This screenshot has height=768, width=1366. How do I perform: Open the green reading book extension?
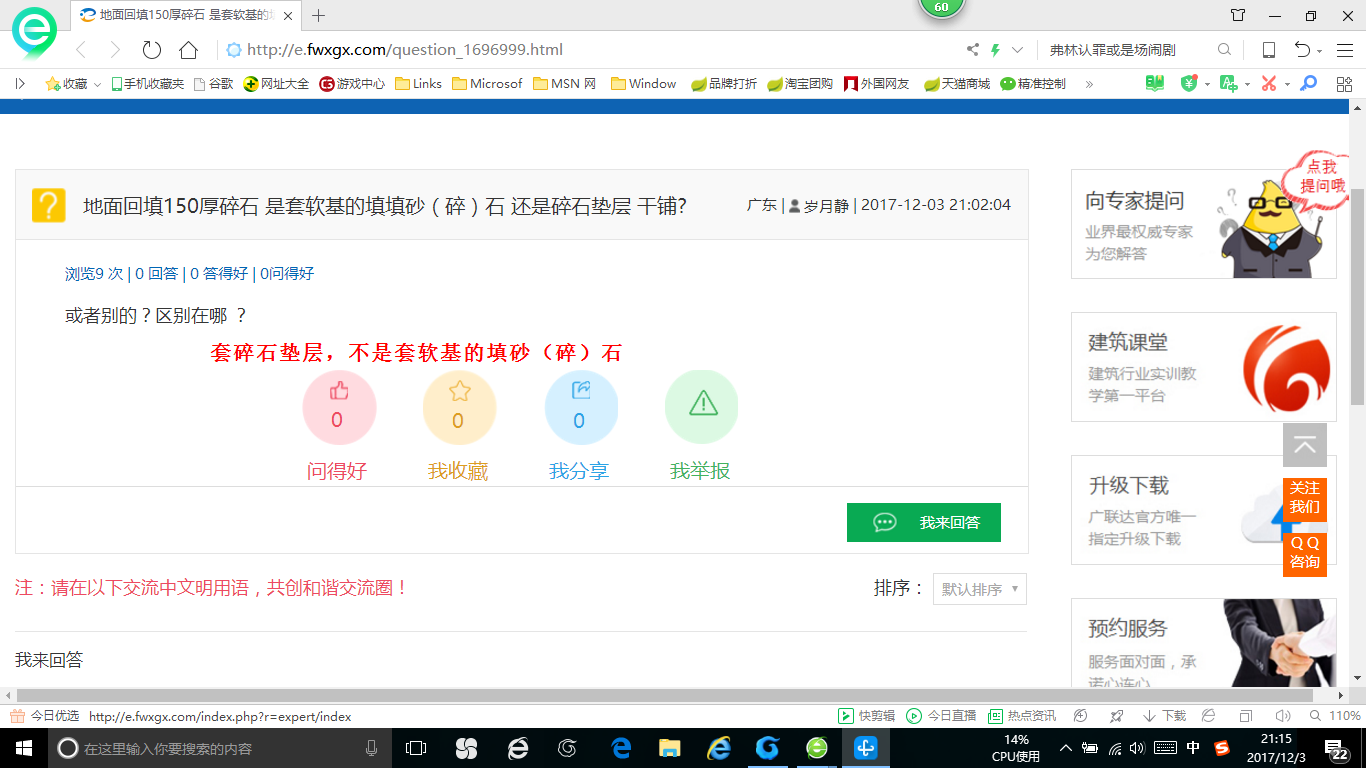(x=1155, y=84)
